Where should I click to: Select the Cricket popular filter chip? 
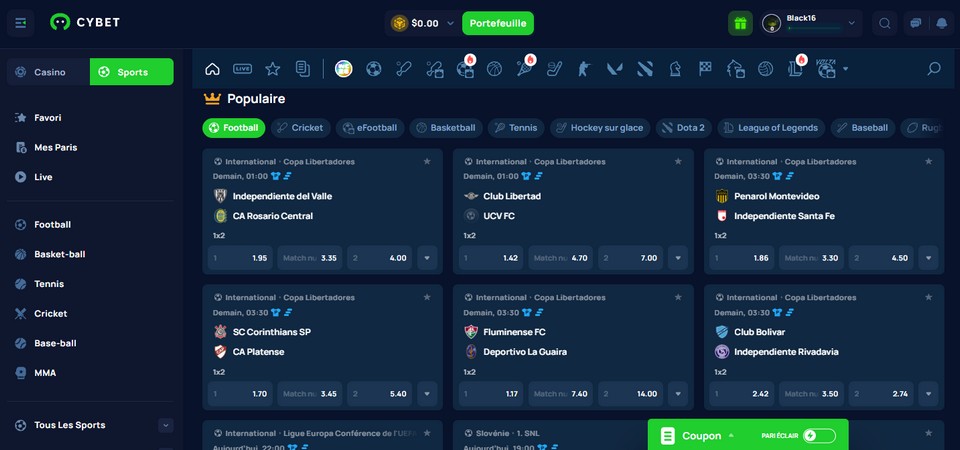tap(301, 128)
